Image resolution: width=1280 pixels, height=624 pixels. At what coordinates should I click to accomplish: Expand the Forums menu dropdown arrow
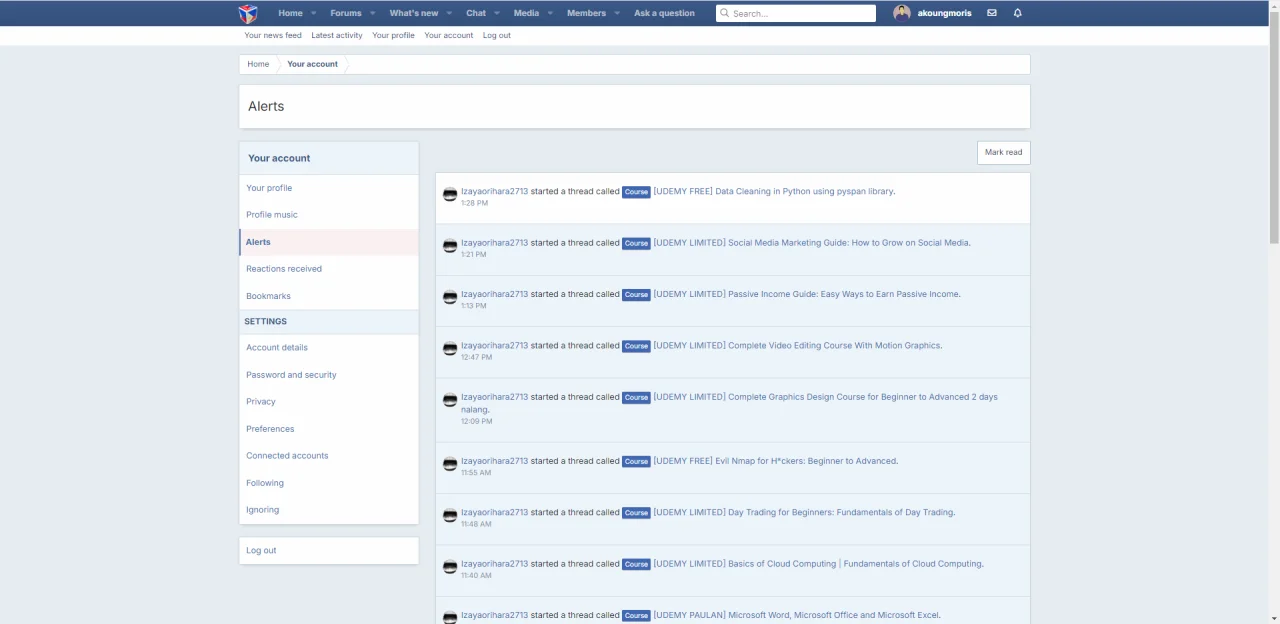[x=372, y=13]
